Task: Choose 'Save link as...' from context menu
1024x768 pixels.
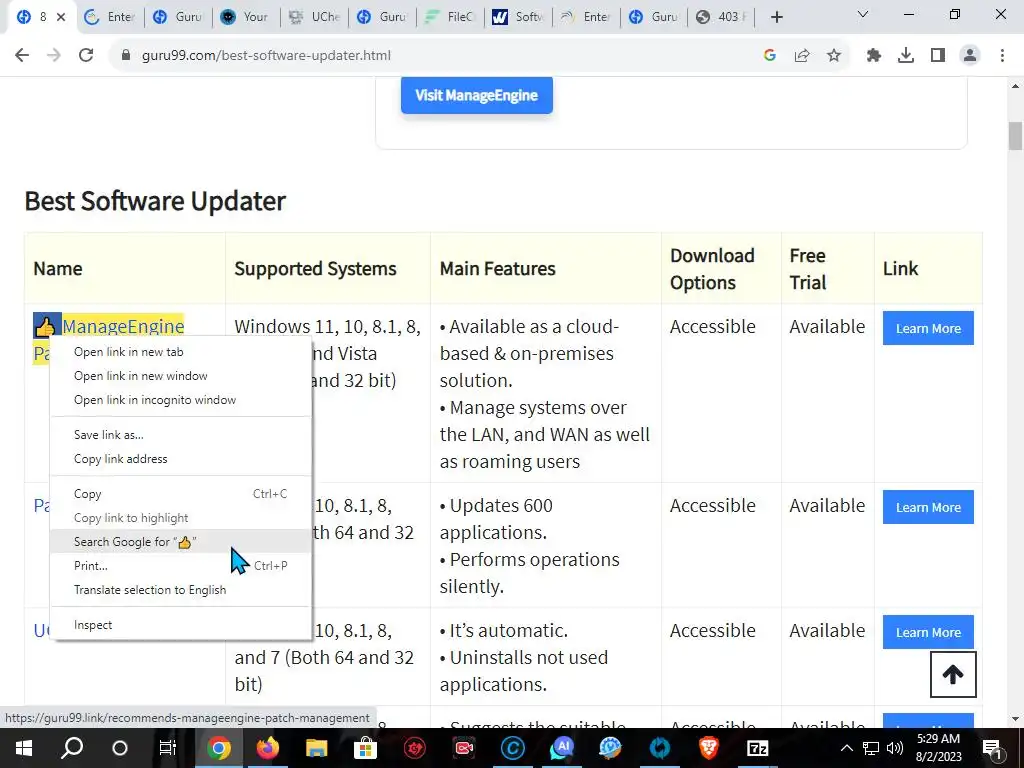Action: 181,435
